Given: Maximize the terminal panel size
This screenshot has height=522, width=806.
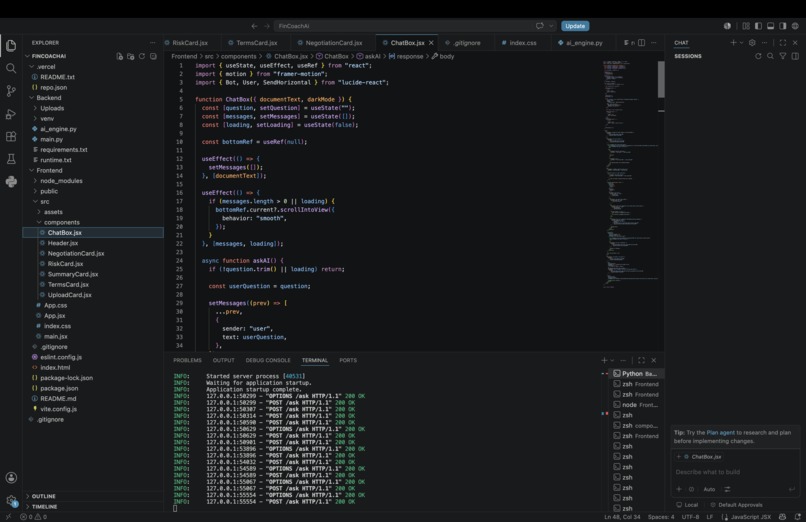Looking at the screenshot, I should click(x=642, y=360).
